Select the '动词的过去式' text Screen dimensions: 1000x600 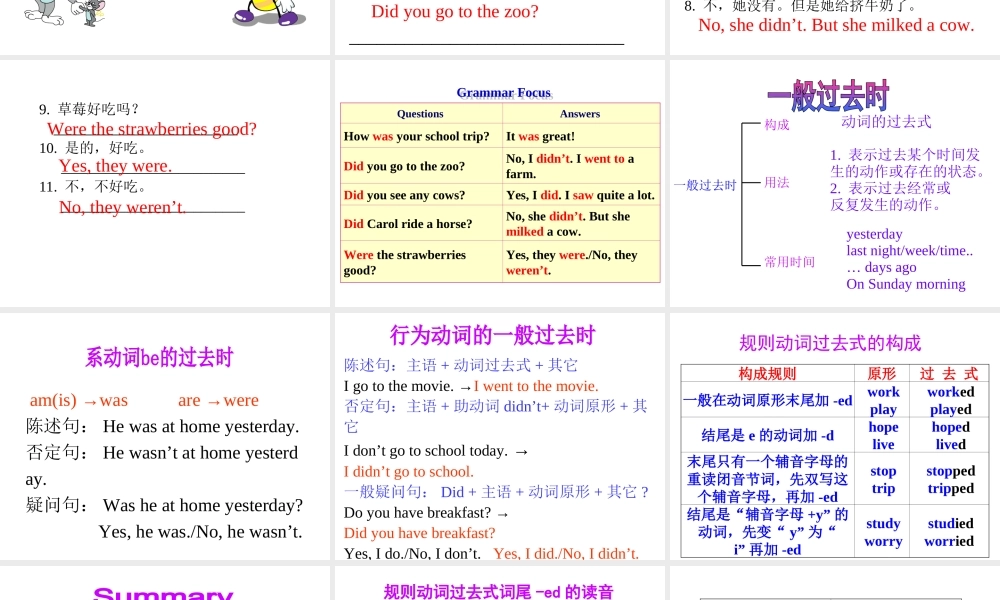coord(886,122)
